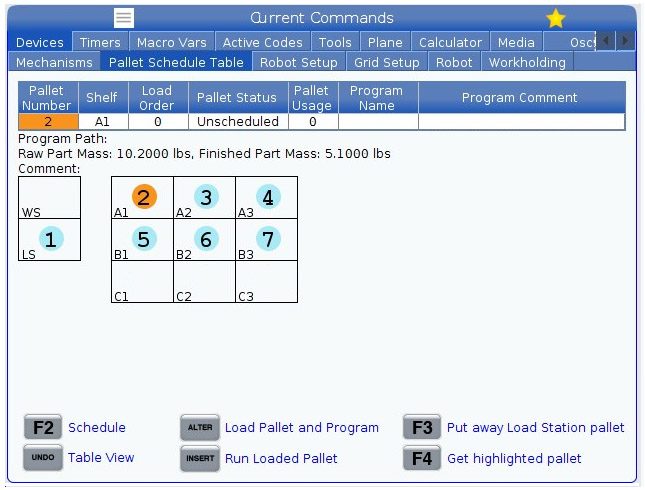Screen dimensions: 645x490
Task: Select pallet 3 on shelf A2
Action: [x=206, y=197]
